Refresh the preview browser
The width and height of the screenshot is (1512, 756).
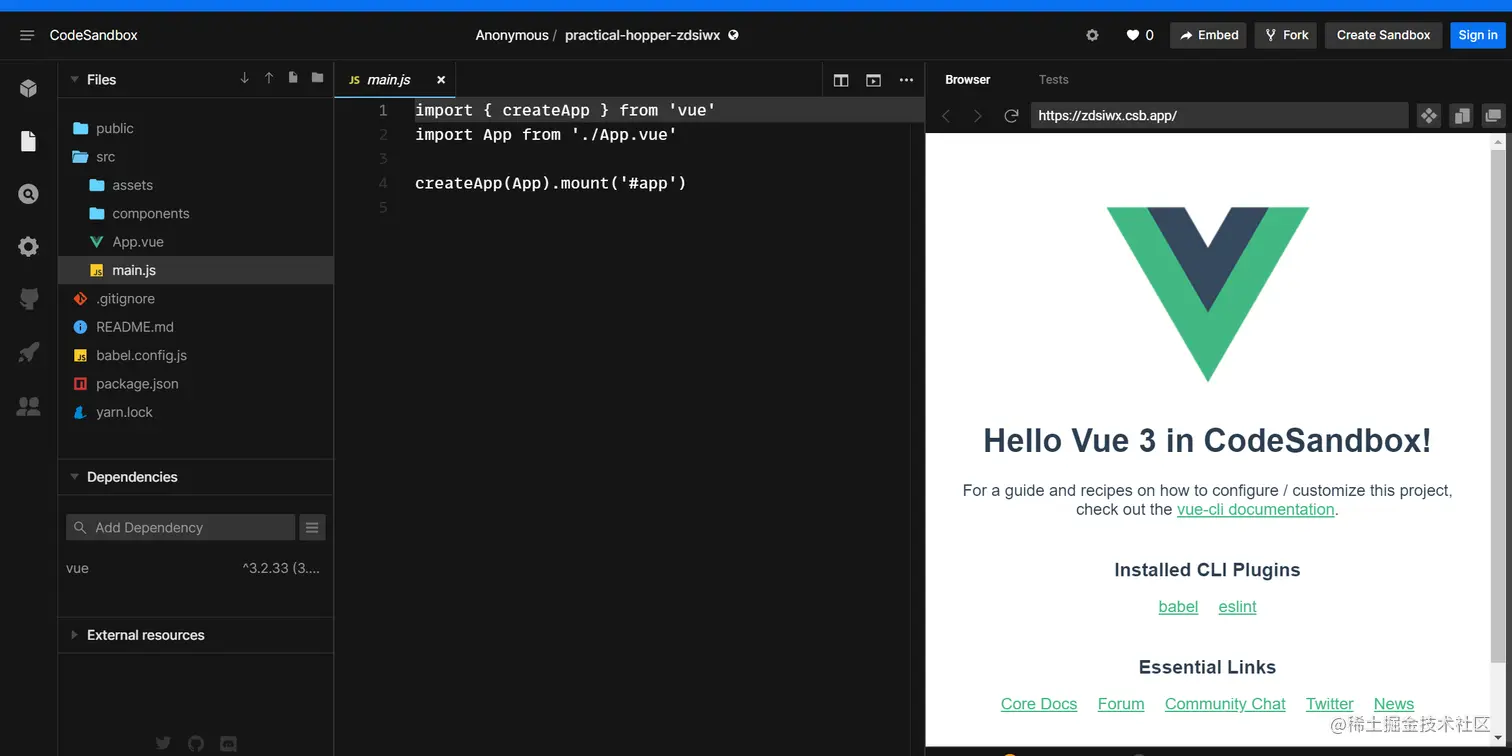pyautogui.click(x=1011, y=116)
